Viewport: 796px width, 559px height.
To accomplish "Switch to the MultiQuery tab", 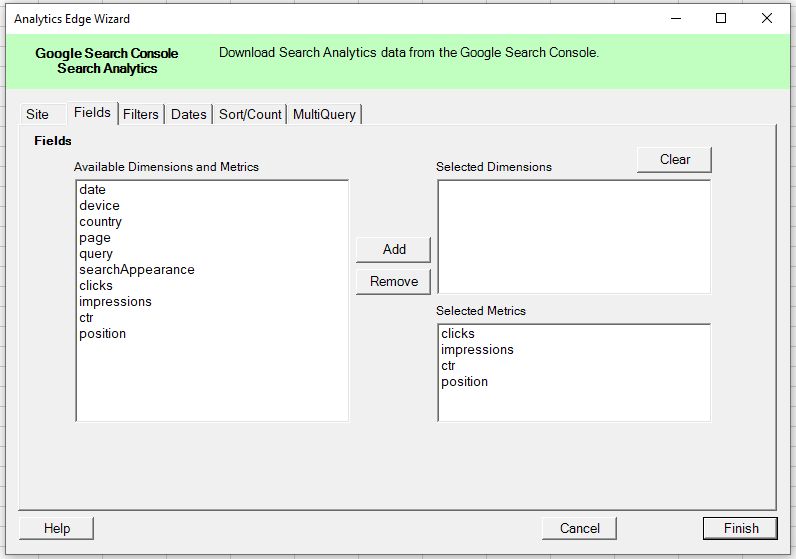I will coord(324,114).
